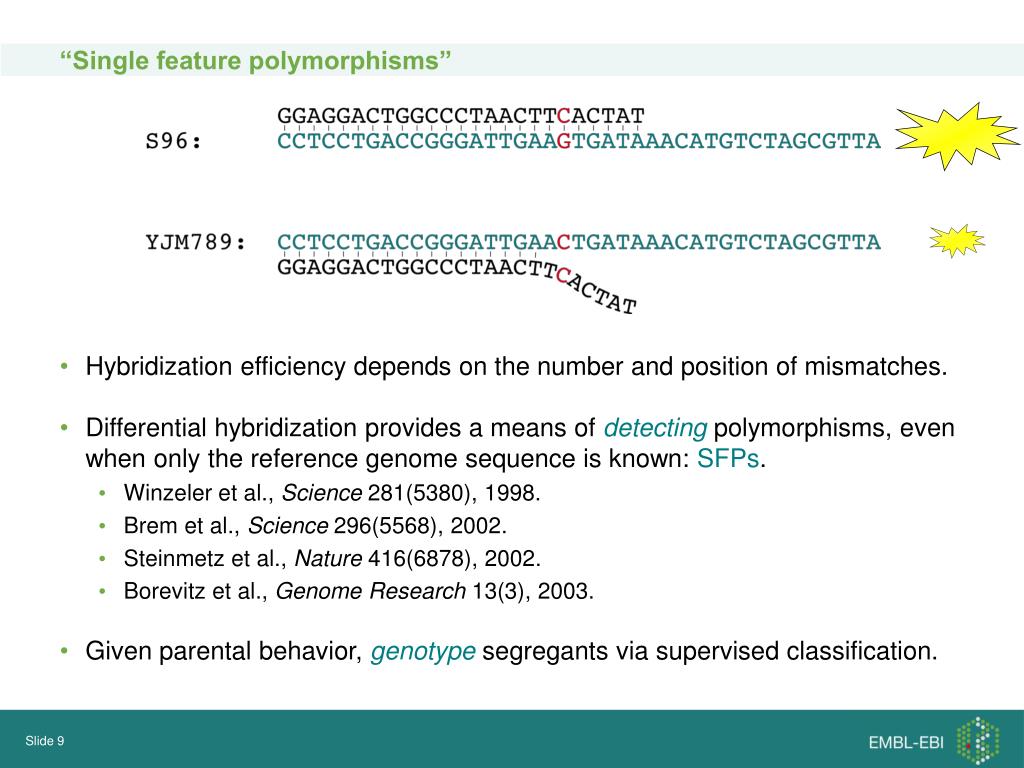This screenshot has width=1024, height=768.
Task: Click the teal SFPs text
Action: (x=728, y=458)
